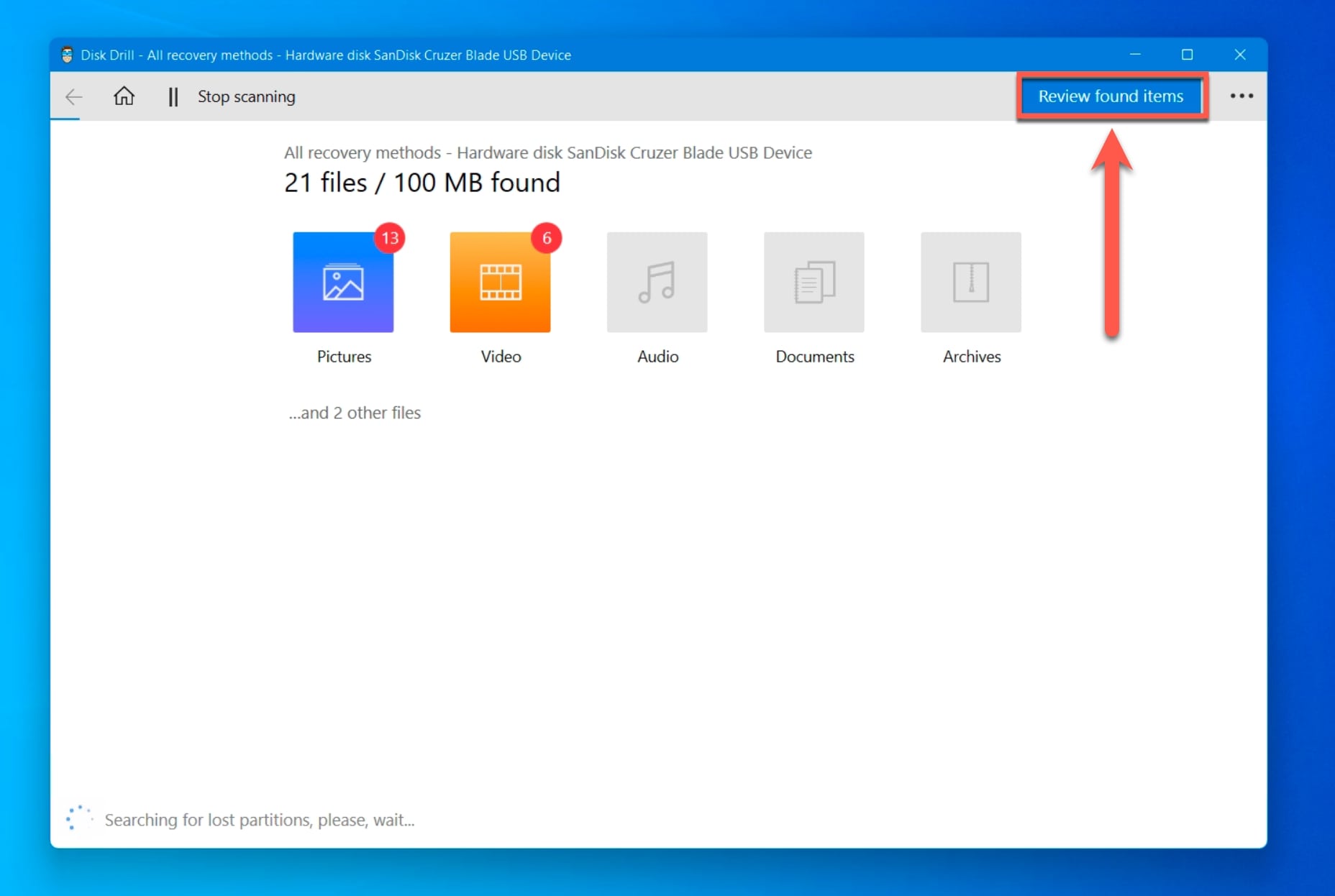Screen dimensions: 1335x896
Task: Click the 'Searching for lost partitions' status
Action: (259, 820)
